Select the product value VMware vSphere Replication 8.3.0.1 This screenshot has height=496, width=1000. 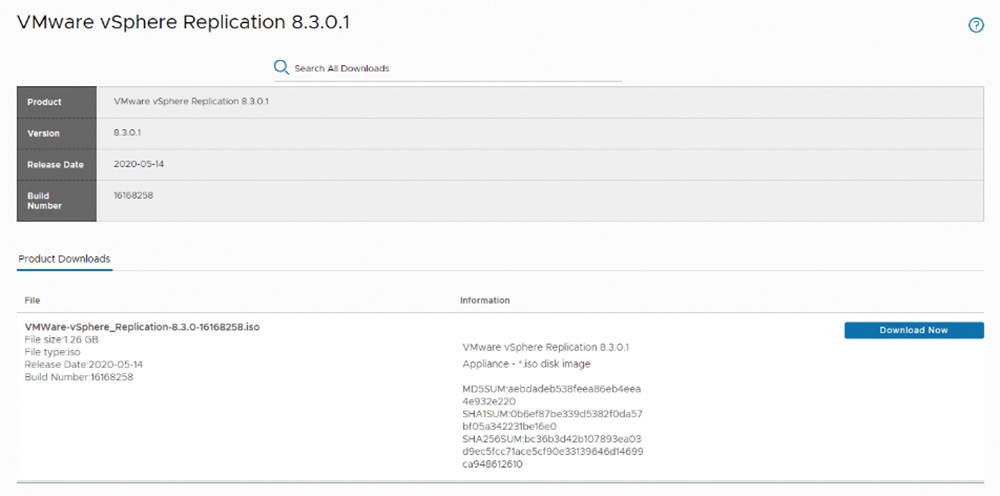(x=191, y=101)
